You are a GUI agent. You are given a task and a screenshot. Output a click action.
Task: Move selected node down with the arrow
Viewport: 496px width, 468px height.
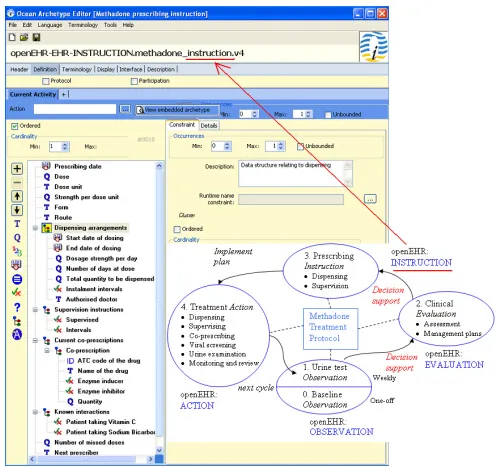tap(17, 210)
